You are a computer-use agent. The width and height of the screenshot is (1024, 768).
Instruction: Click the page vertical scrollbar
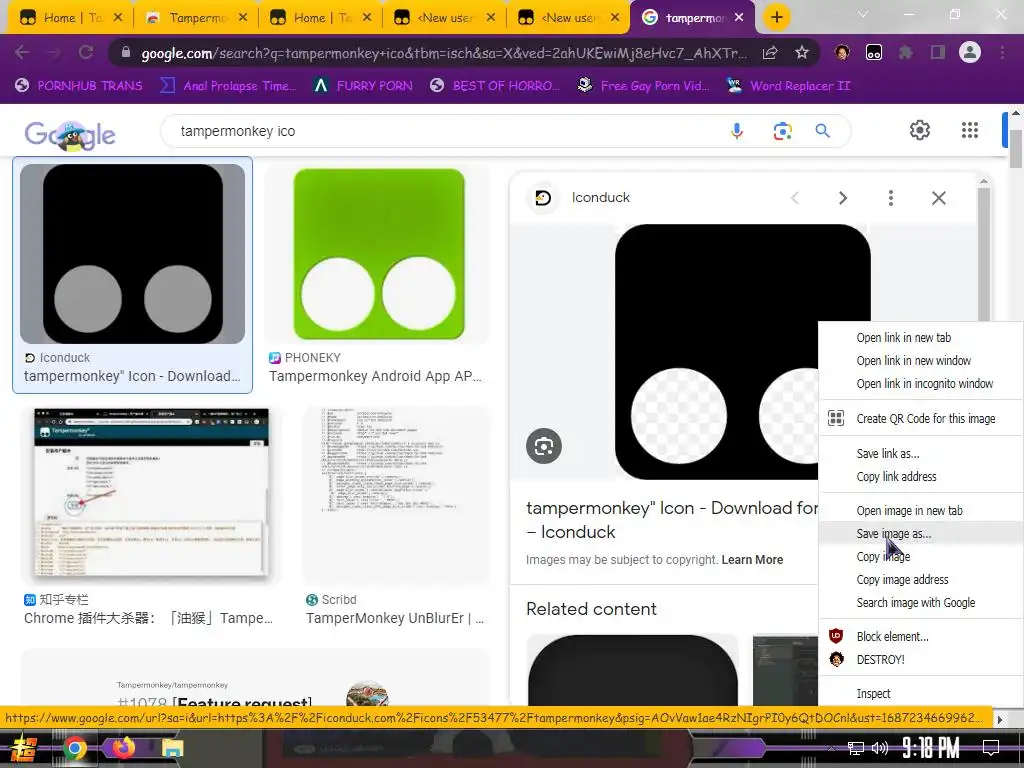(1016, 149)
